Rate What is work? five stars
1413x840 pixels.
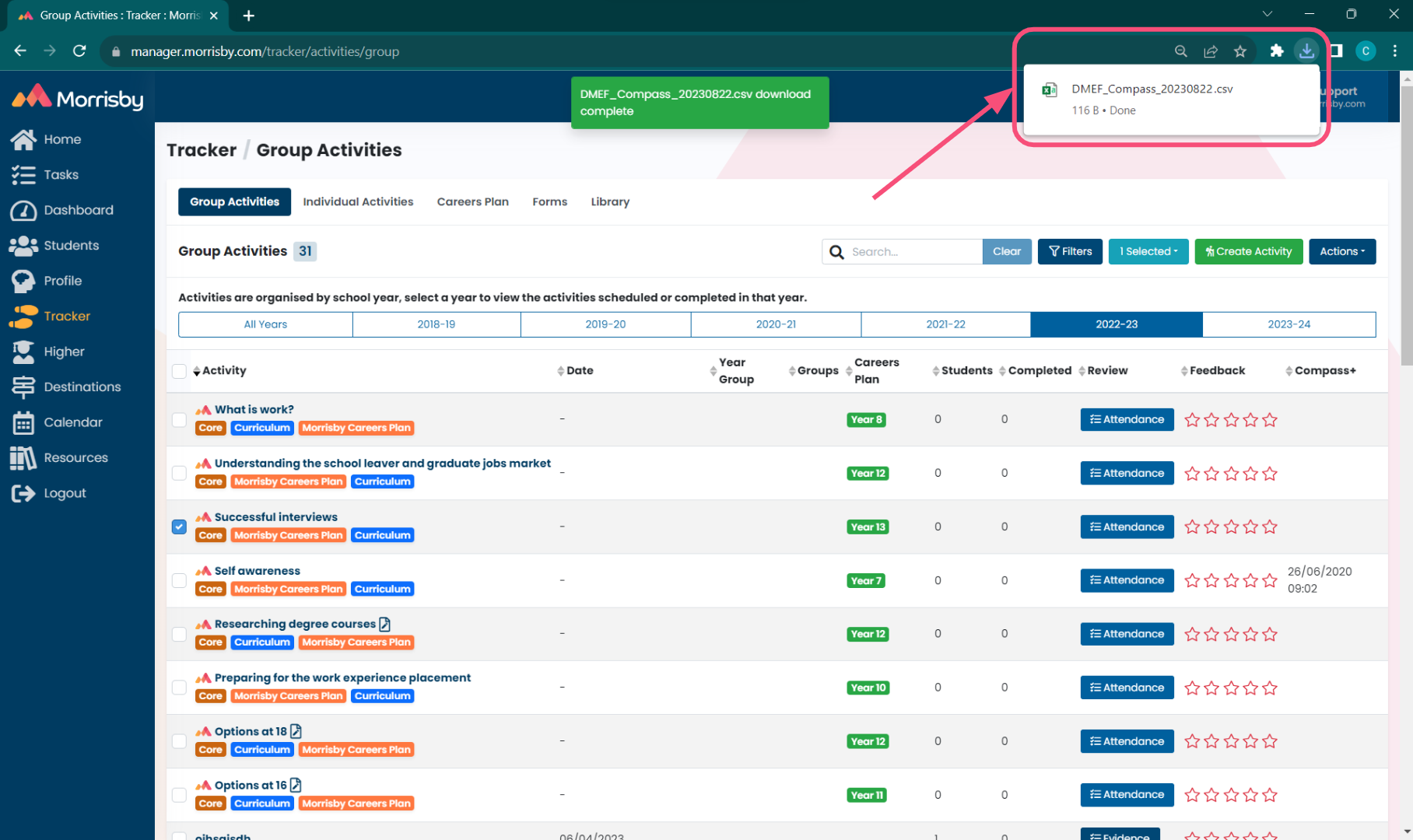[x=1270, y=420]
